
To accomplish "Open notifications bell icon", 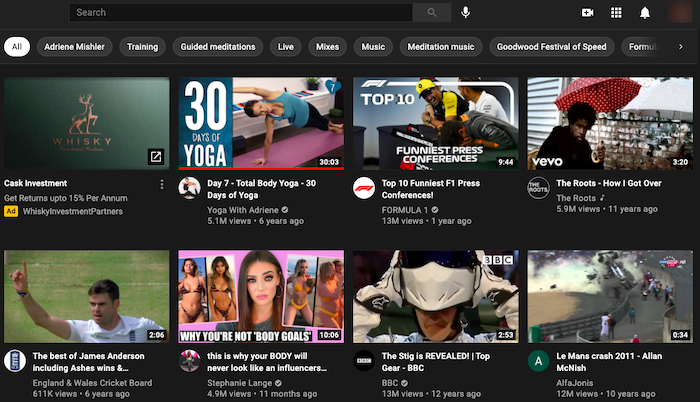I will tap(645, 13).
